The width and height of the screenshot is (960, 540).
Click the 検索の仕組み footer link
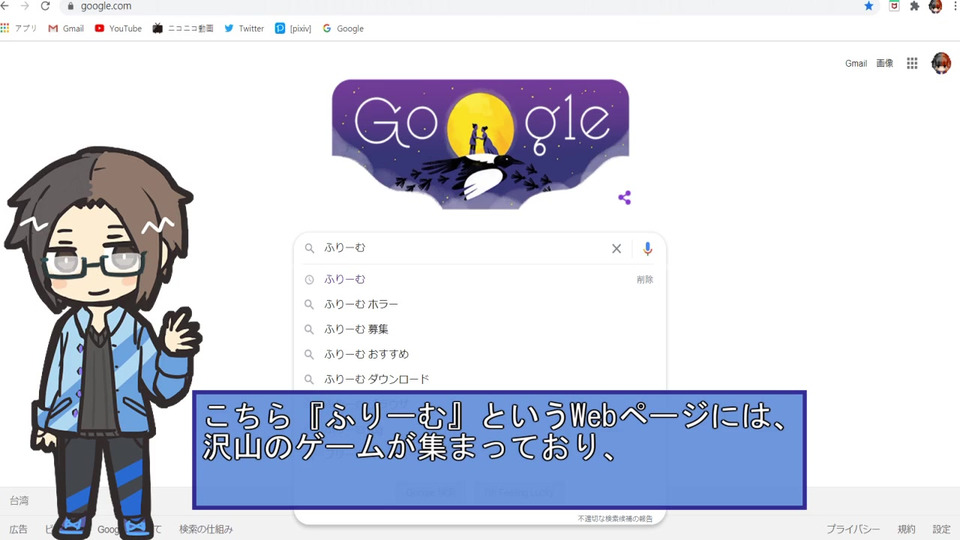[x=206, y=529]
